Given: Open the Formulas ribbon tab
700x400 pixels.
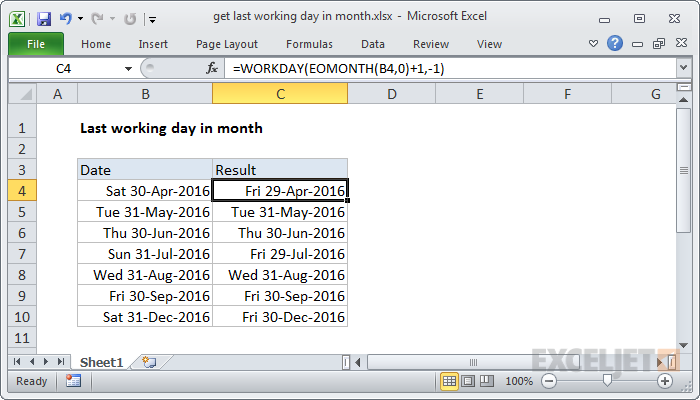Looking at the screenshot, I should [309, 44].
